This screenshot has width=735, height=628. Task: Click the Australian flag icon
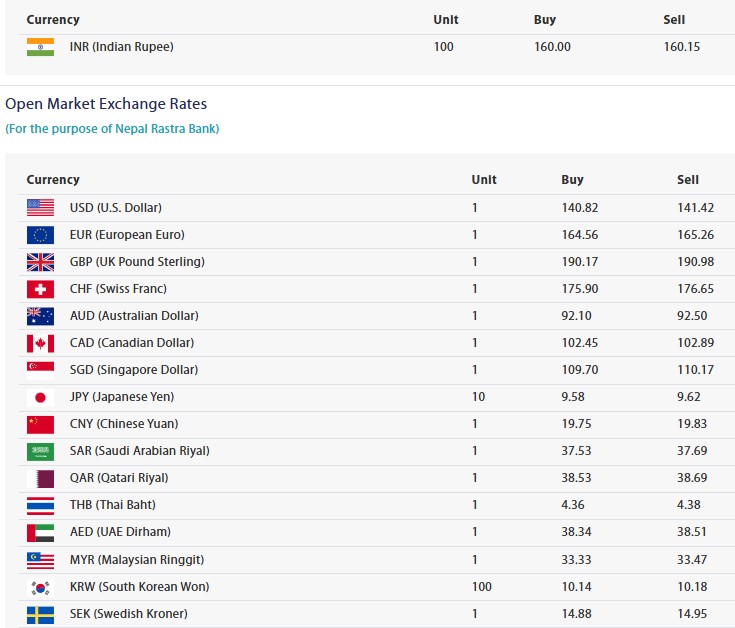40,316
